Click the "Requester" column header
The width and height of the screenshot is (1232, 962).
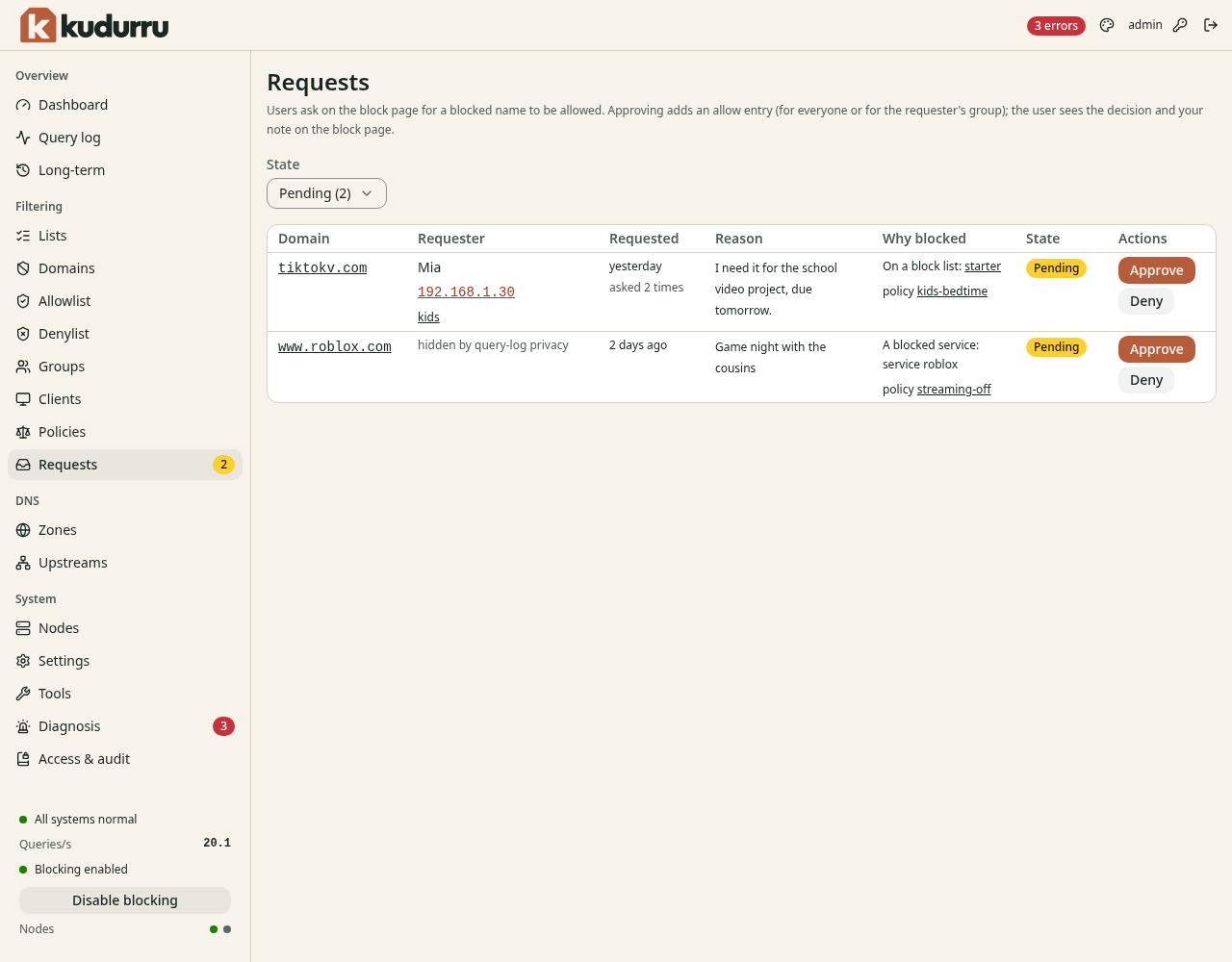pyautogui.click(x=451, y=239)
